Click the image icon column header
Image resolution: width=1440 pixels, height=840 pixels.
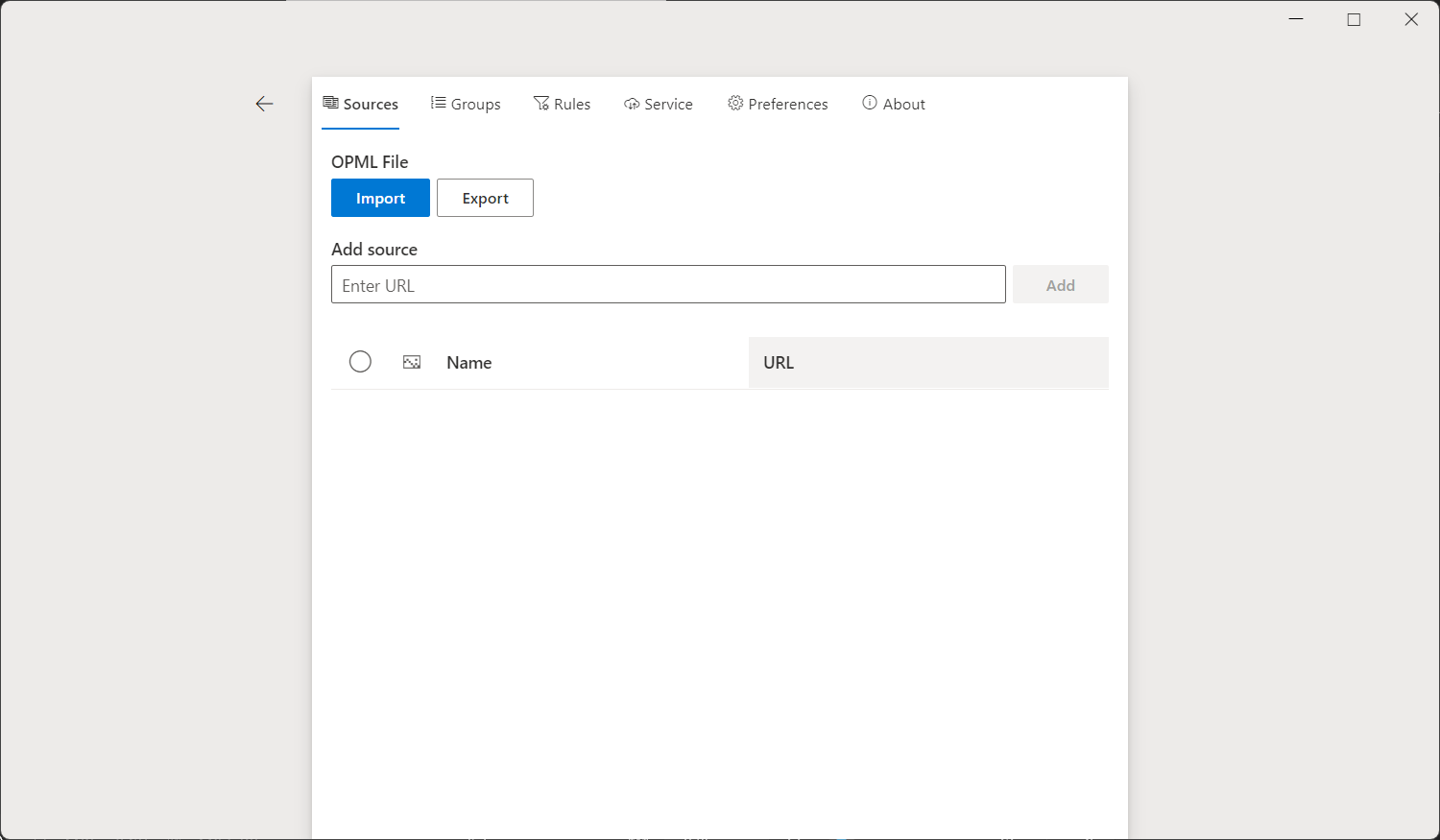tap(412, 362)
